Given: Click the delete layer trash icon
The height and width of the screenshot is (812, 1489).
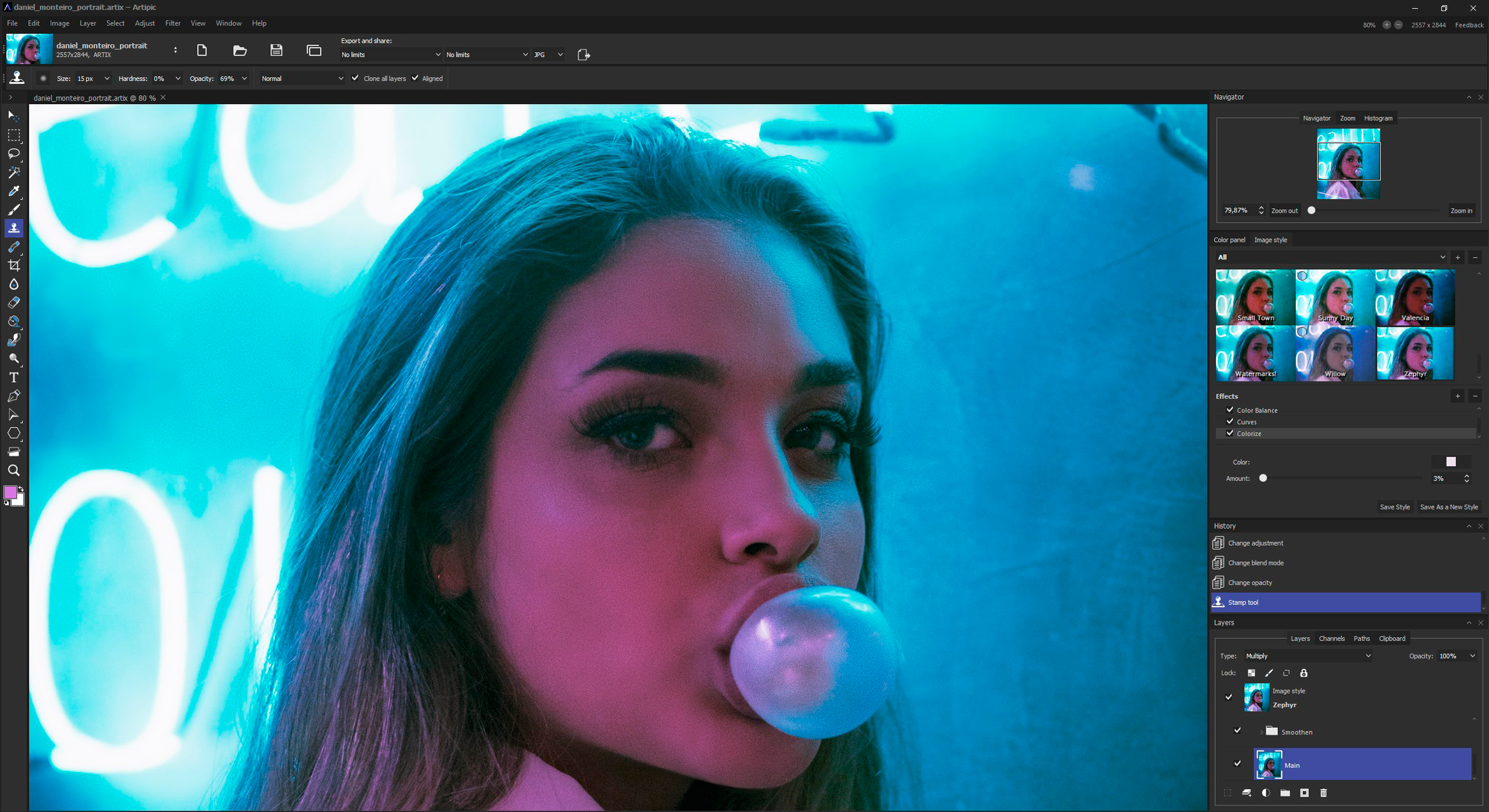Looking at the screenshot, I should (1324, 793).
